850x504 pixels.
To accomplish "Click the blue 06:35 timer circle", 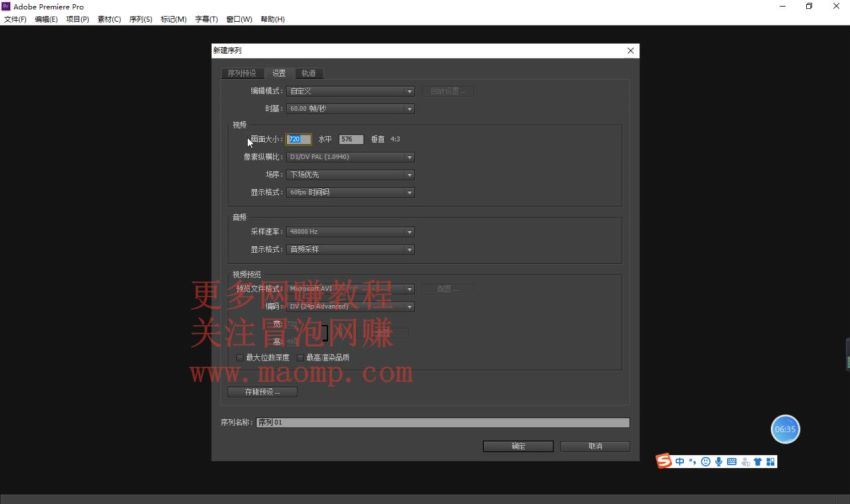I will point(785,429).
